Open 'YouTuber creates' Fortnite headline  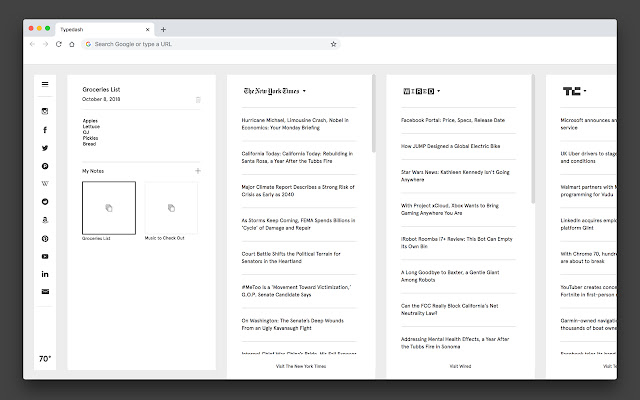coord(588,291)
